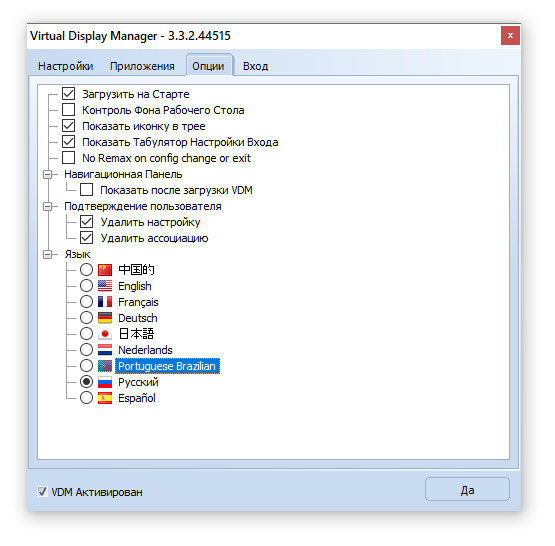Click the US flag next to English
555x546 pixels.
(x=105, y=286)
